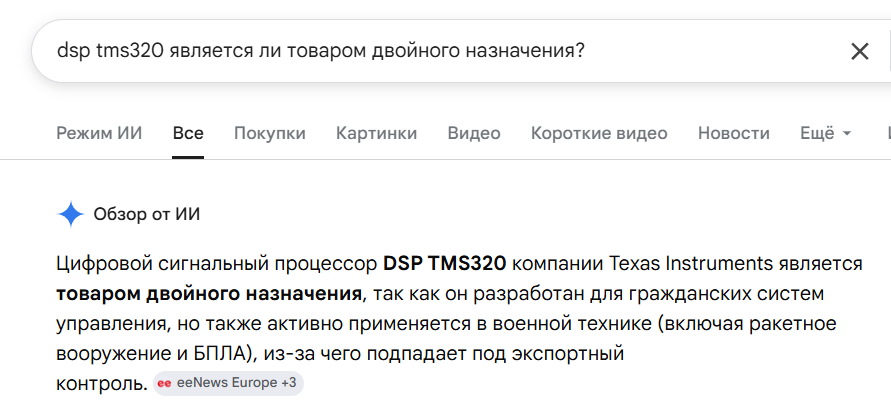The height and width of the screenshot is (414, 891).
Task: Click the bold DSP TMS320 text
Action: click(x=444, y=264)
